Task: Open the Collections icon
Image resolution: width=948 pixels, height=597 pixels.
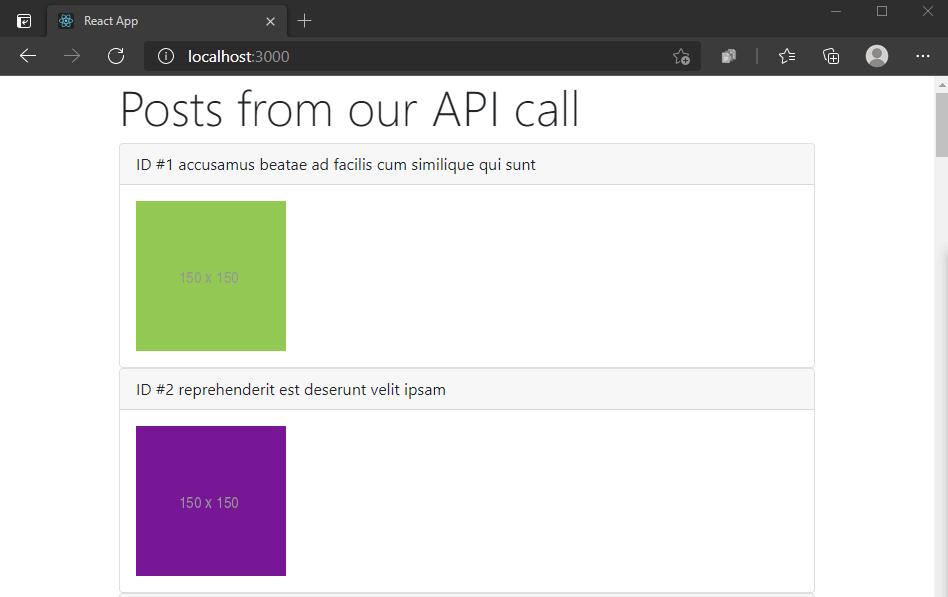Action: click(831, 56)
